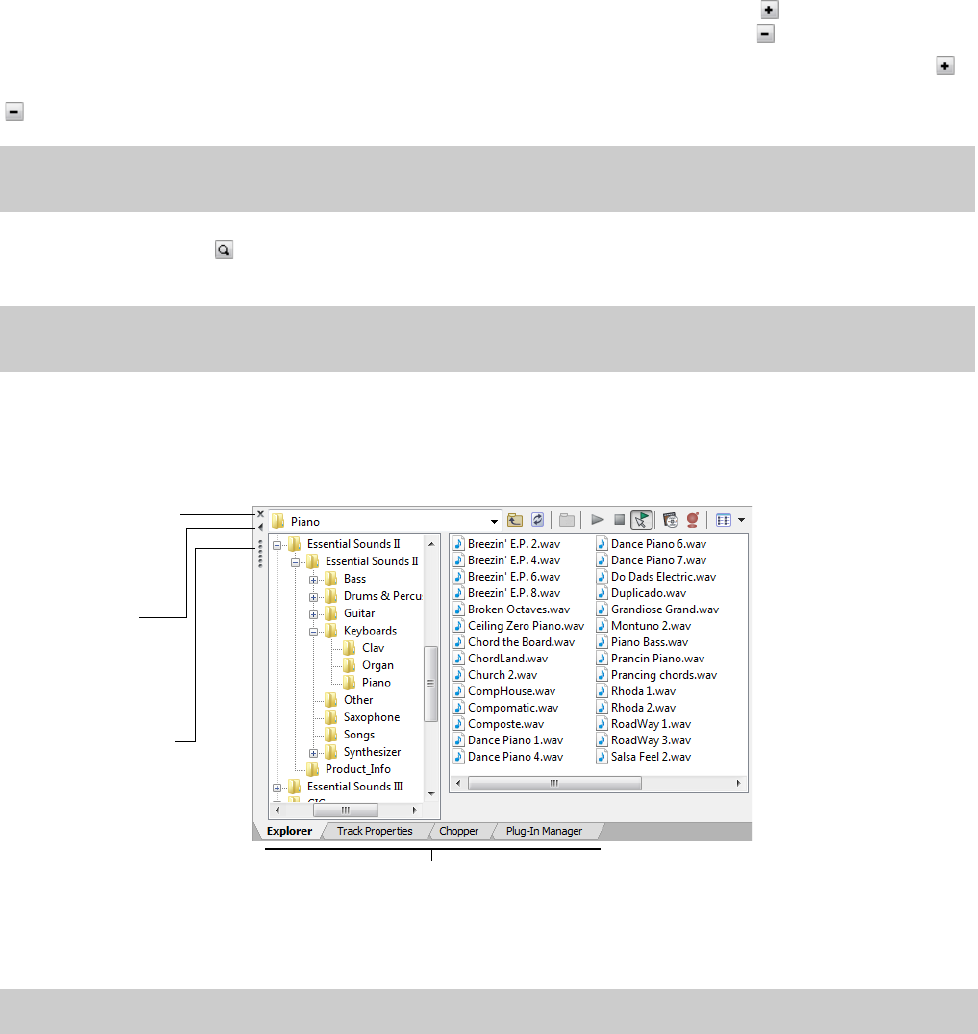Toggle the Auto Preview button
The image size is (978, 1034).
(642, 520)
